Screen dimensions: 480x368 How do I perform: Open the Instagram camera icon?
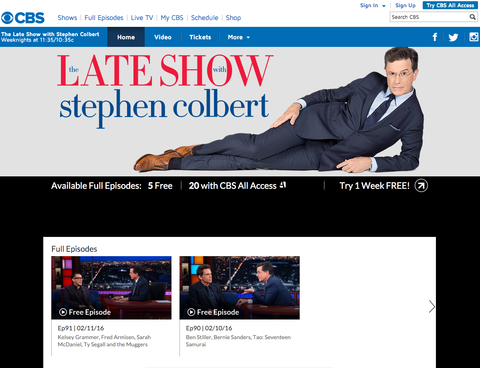point(474,37)
